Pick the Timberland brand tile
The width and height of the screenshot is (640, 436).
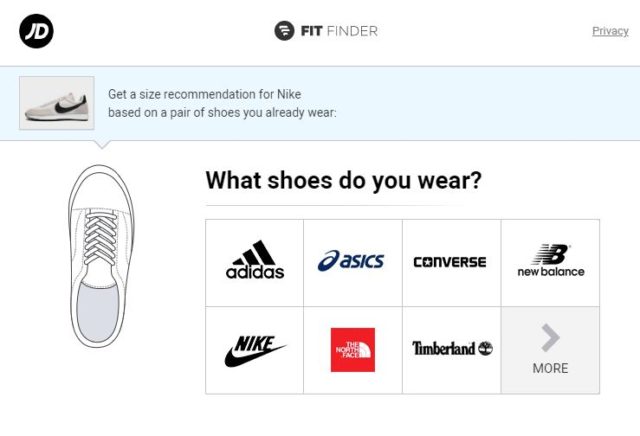click(452, 349)
